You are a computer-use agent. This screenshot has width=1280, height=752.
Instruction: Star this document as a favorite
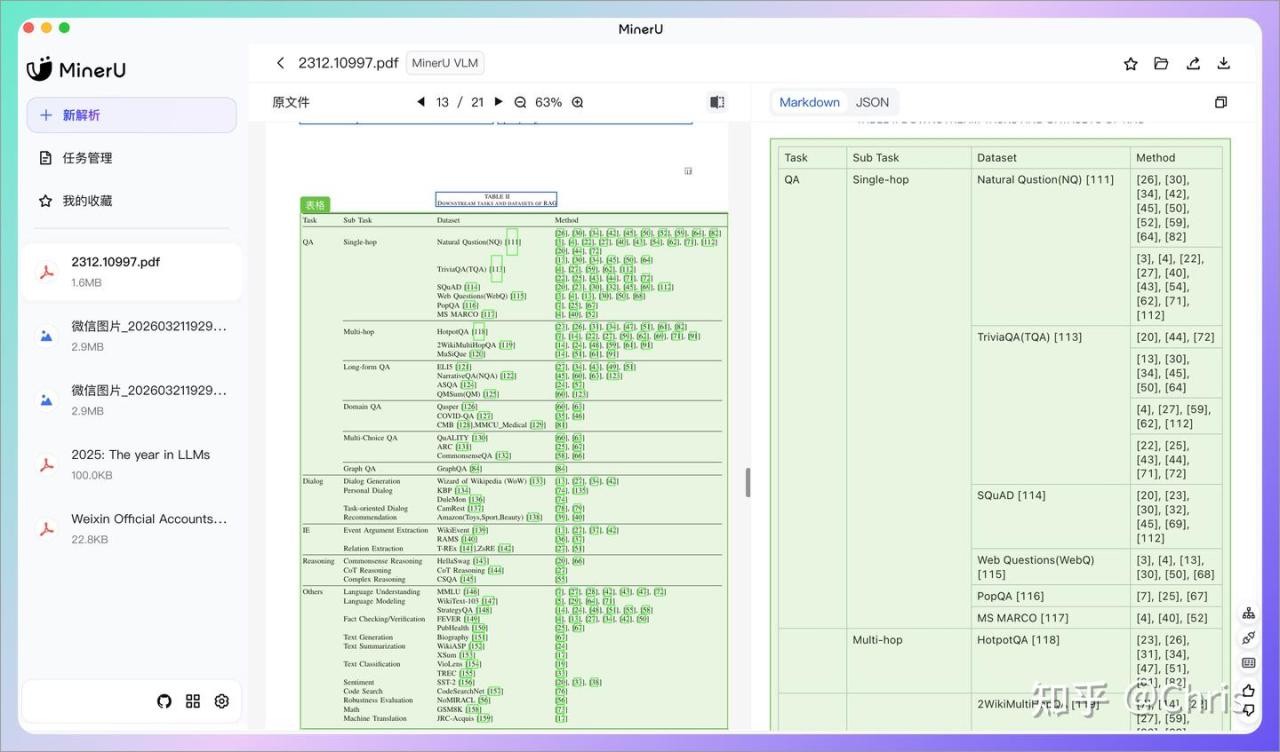[1131, 64]
